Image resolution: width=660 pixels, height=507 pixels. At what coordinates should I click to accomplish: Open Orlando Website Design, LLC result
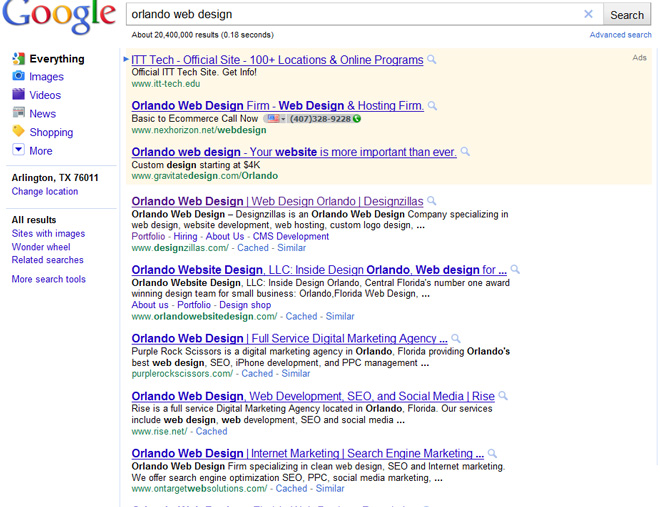click(x=319, y=270)
